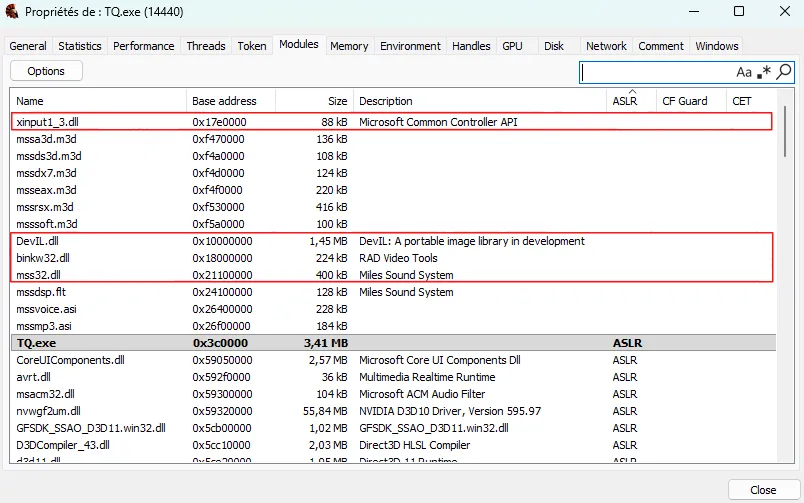Select the xinput1_3.dll module row
This screenshot has width=804, height=503.
click(392, 122)
